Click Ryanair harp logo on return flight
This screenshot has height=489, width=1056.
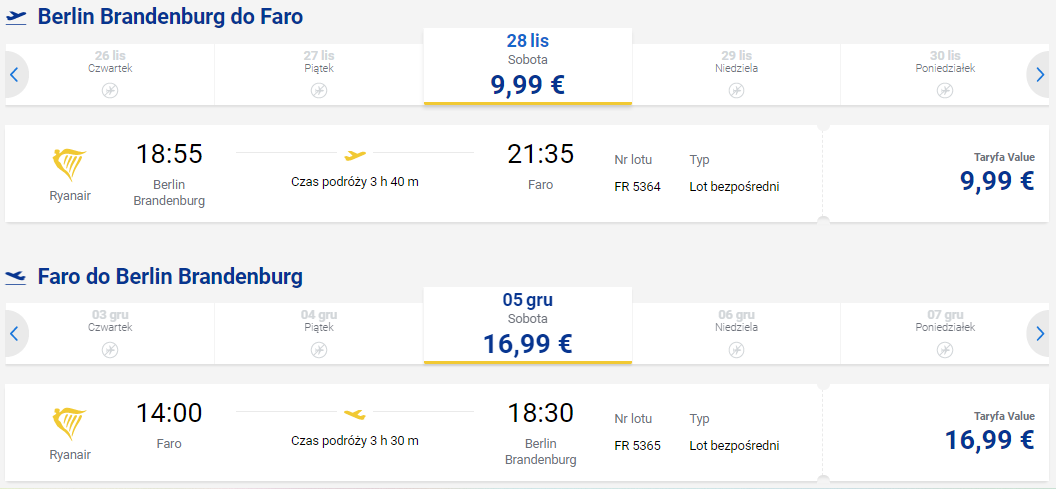[70, 425]
